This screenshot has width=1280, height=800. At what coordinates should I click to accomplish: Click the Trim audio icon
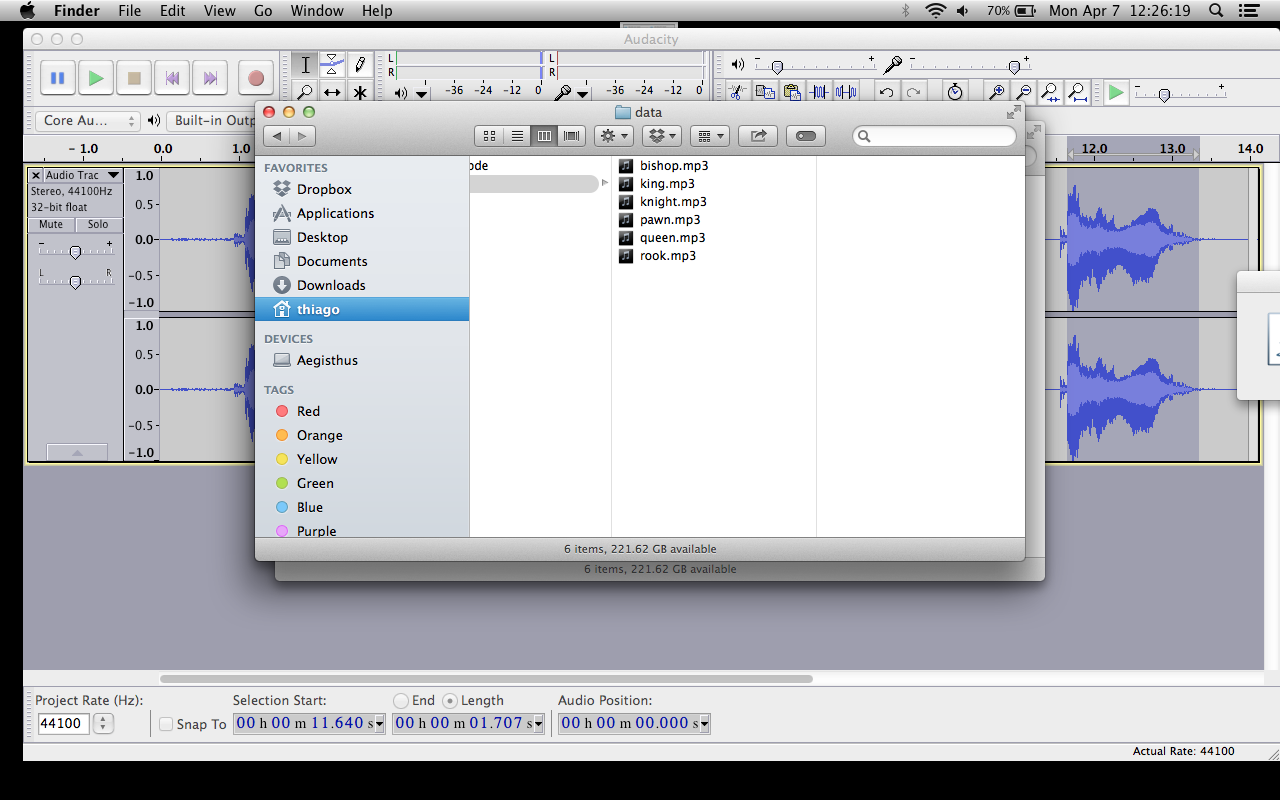[819, 92]
